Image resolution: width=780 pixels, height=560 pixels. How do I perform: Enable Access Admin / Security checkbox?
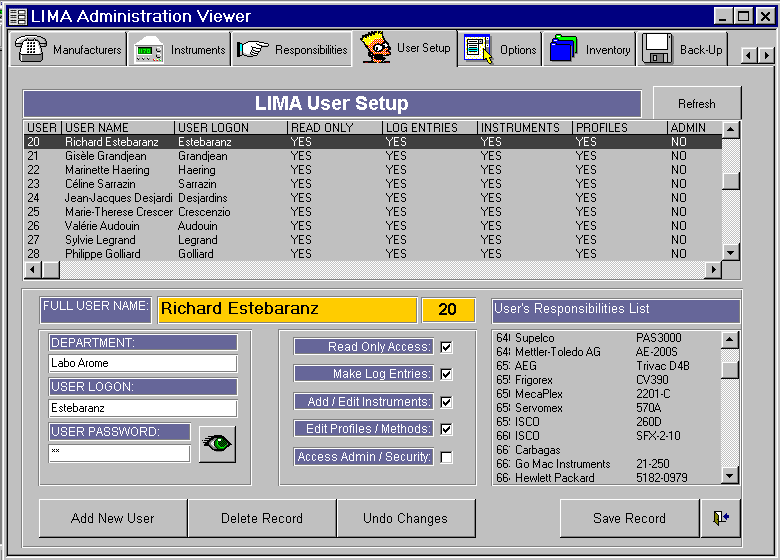coord(446,457)
